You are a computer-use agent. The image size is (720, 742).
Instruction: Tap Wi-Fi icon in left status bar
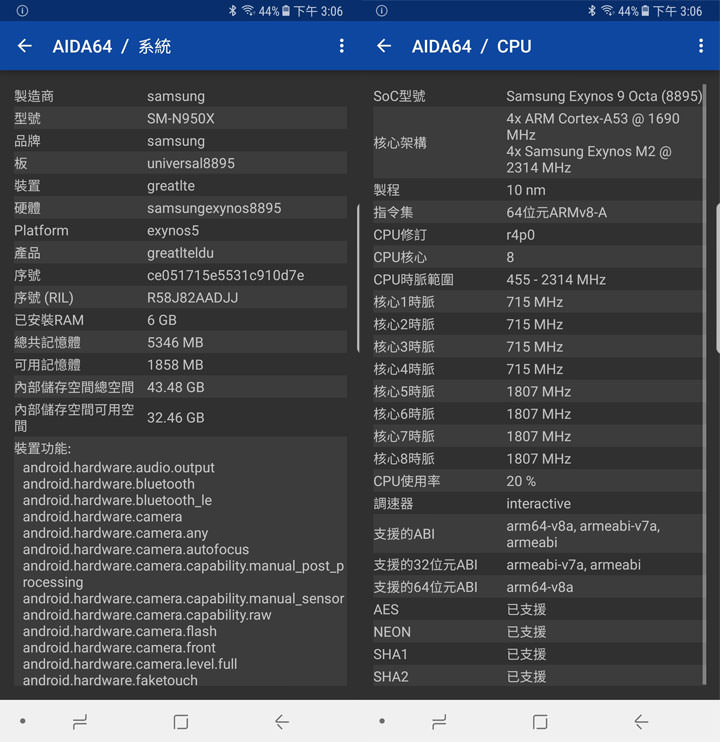pyautogui.click(x=248, y=10)
